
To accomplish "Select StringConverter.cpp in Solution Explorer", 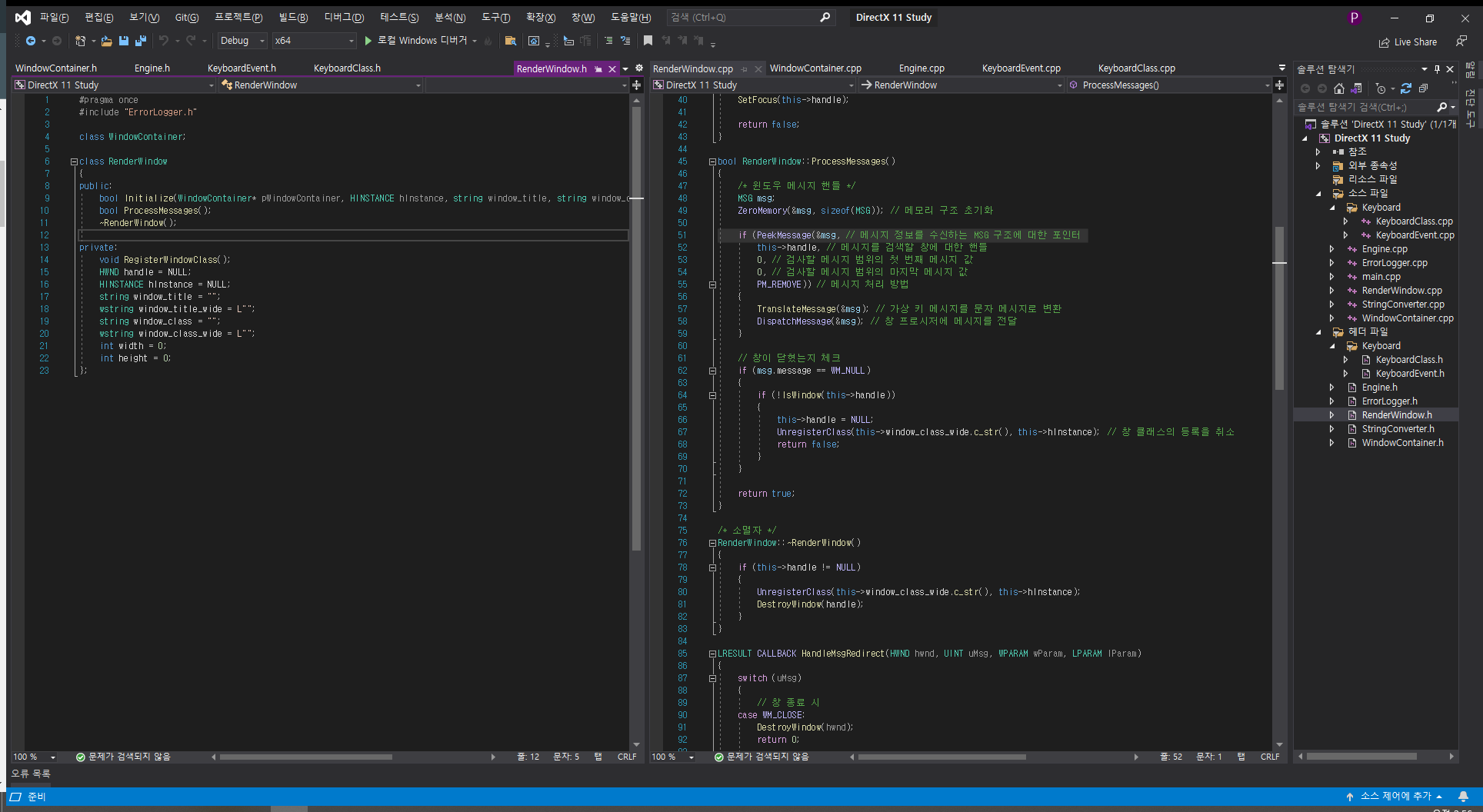I will coord(1403,304).
